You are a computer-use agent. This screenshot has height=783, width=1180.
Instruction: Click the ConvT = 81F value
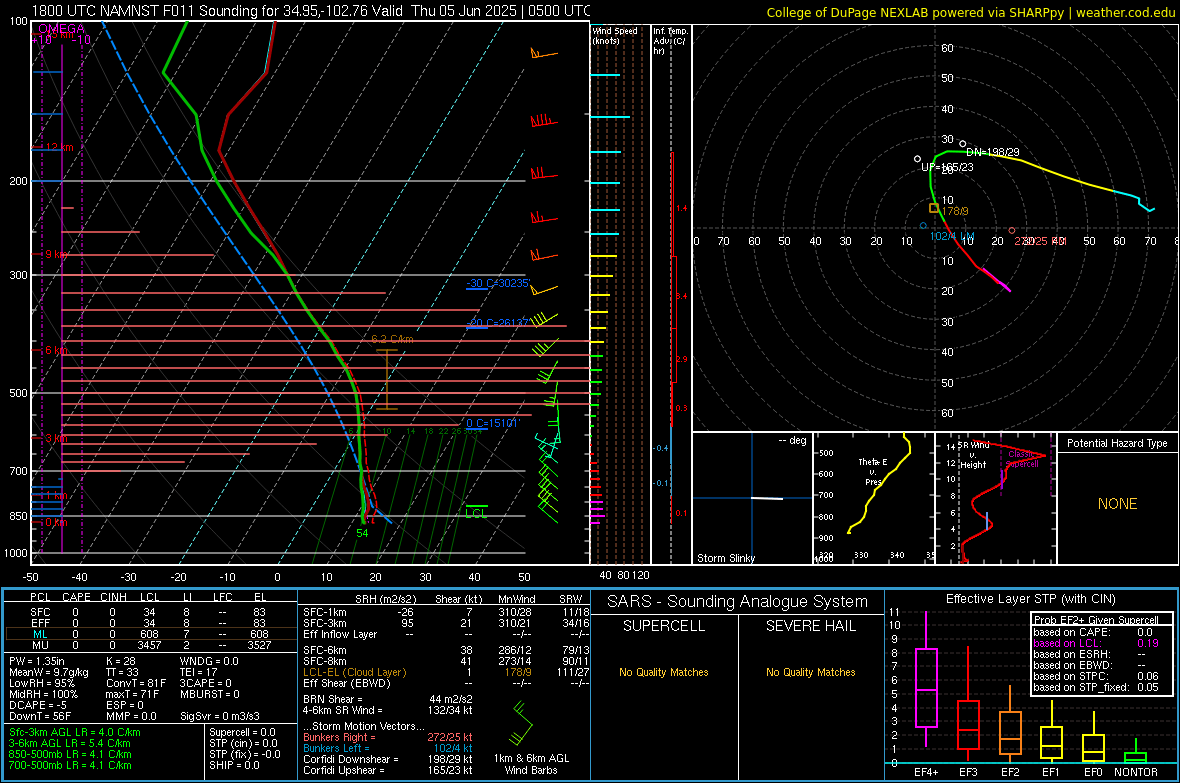(x=136, y=684)
